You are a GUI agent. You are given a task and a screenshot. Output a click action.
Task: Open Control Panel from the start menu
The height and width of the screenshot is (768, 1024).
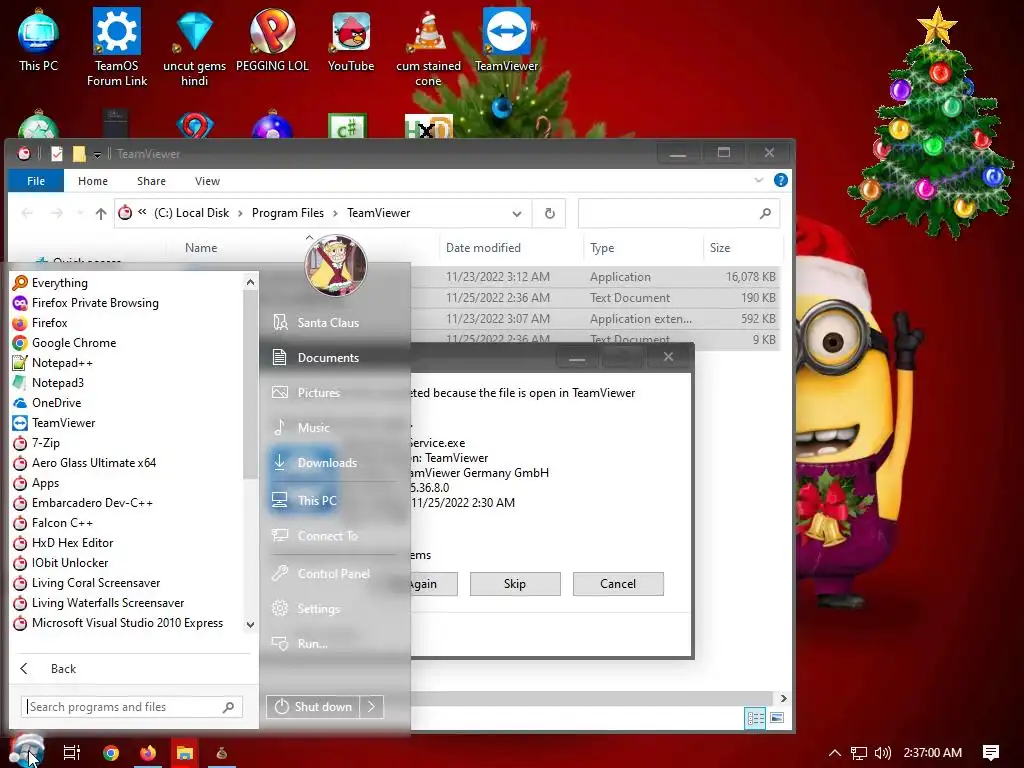coord(333,573)
